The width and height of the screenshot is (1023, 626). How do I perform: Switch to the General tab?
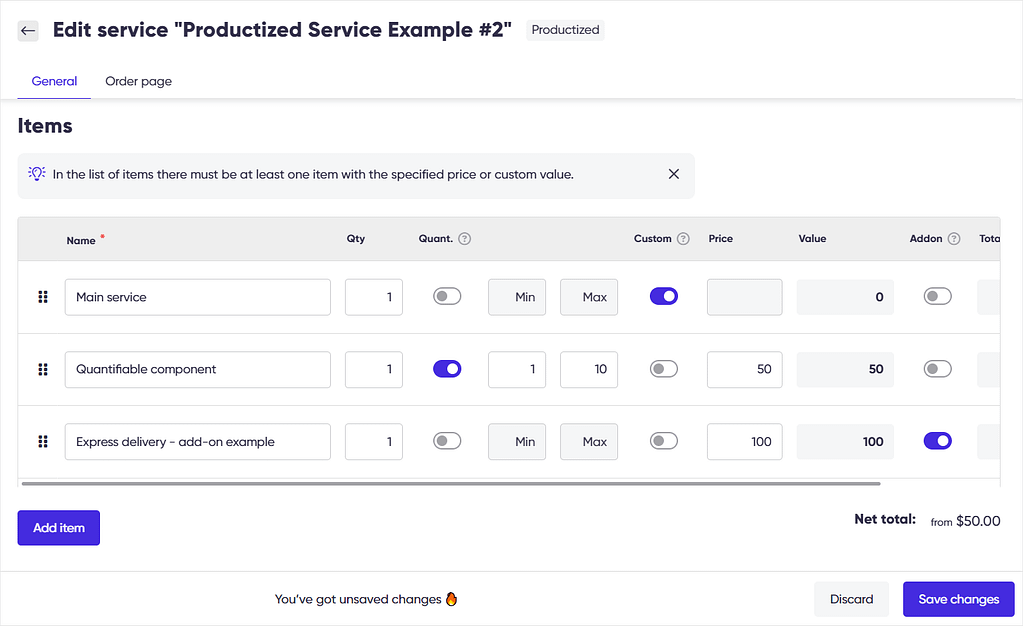54,82
